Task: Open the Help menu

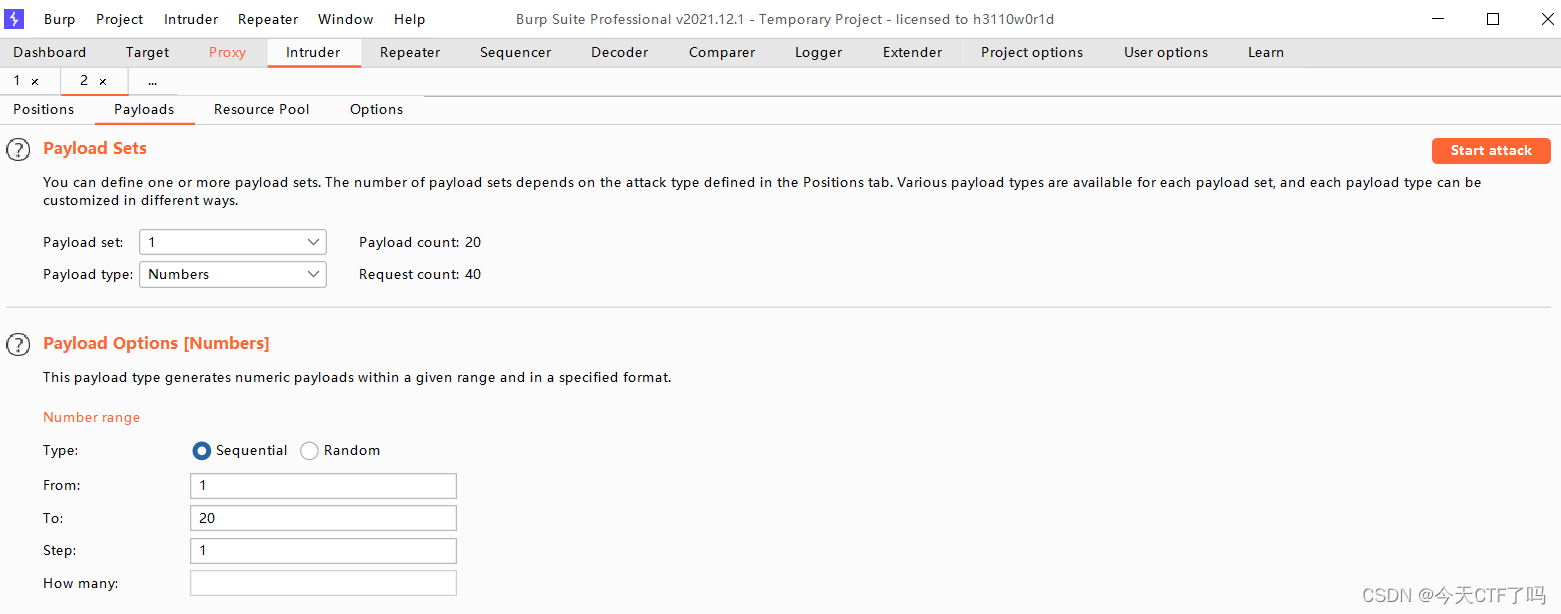Action: pos(409,19)
